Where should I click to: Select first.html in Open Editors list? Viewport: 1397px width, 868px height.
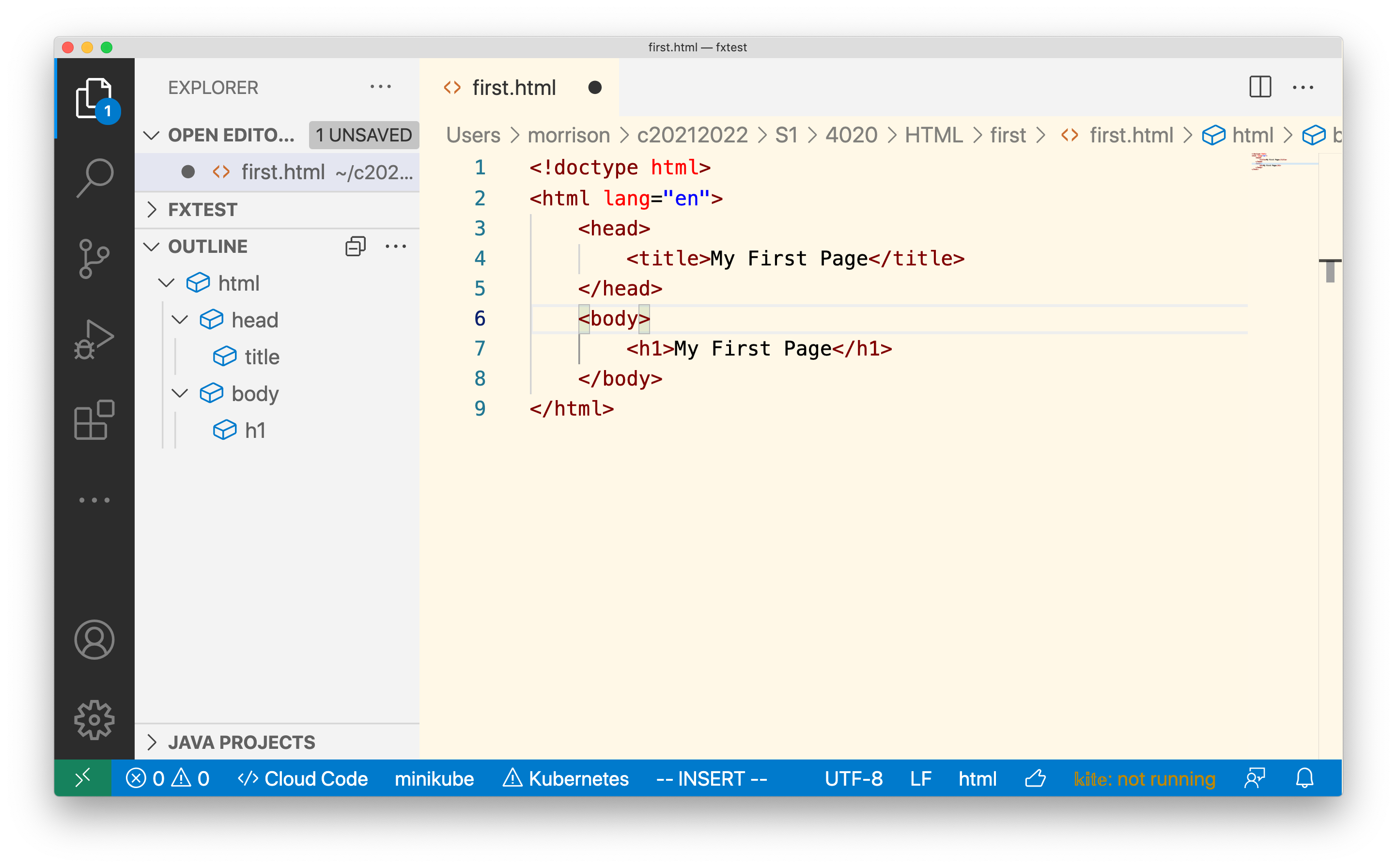(277, 171)
